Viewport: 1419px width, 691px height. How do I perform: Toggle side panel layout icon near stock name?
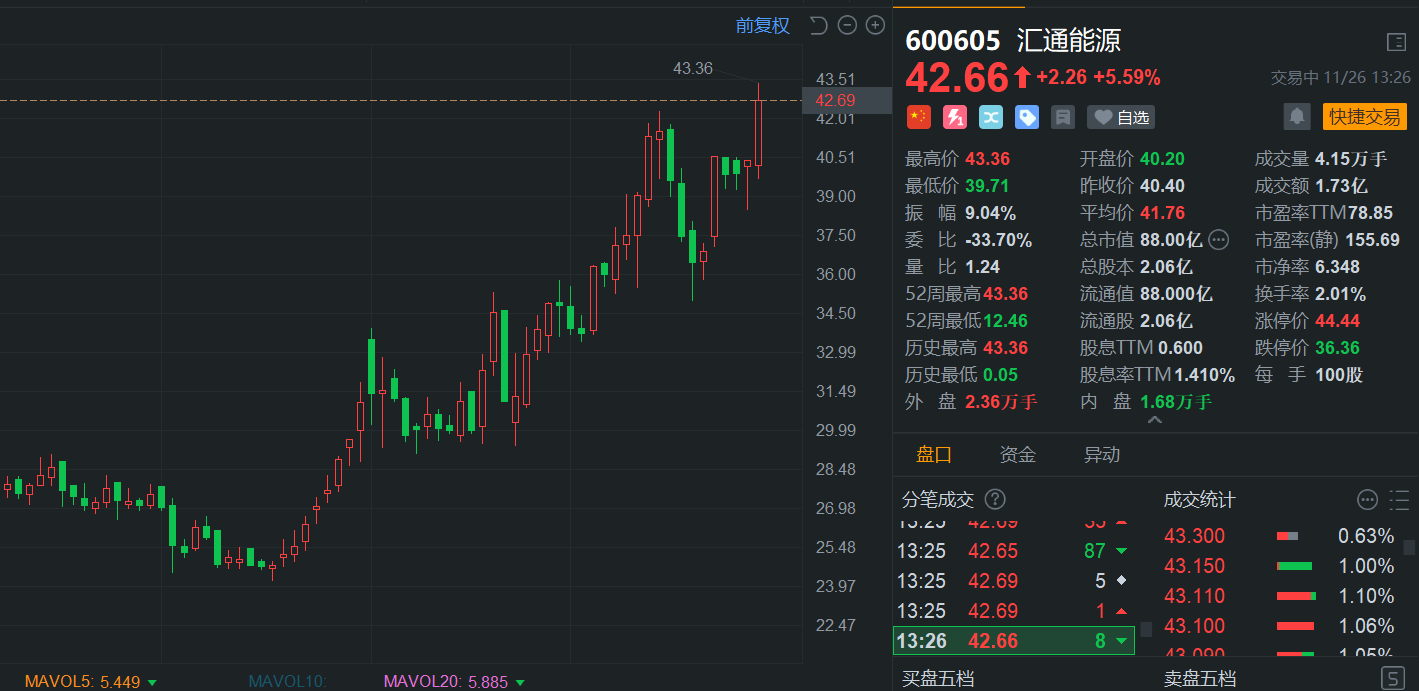(1396, 42)
